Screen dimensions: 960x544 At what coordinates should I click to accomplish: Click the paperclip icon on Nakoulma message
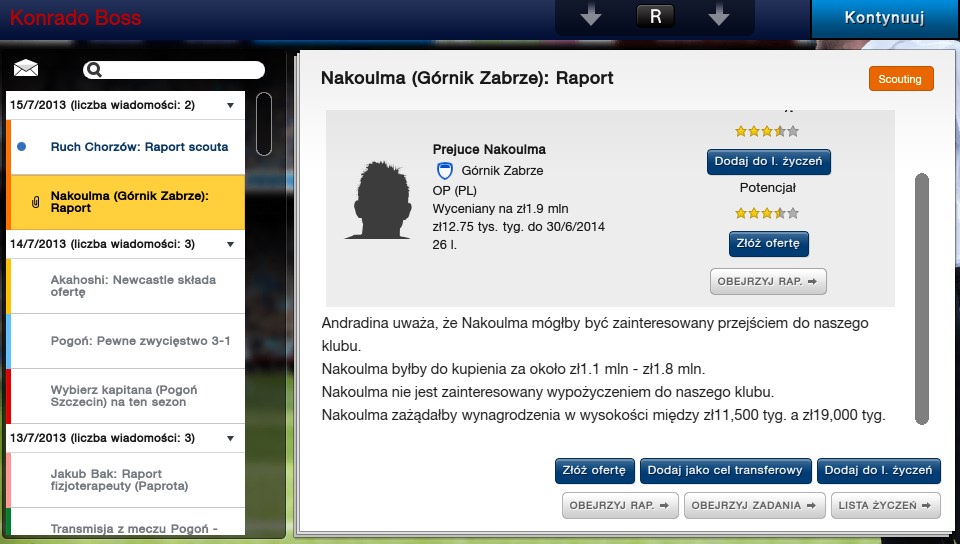coord(36,203)
